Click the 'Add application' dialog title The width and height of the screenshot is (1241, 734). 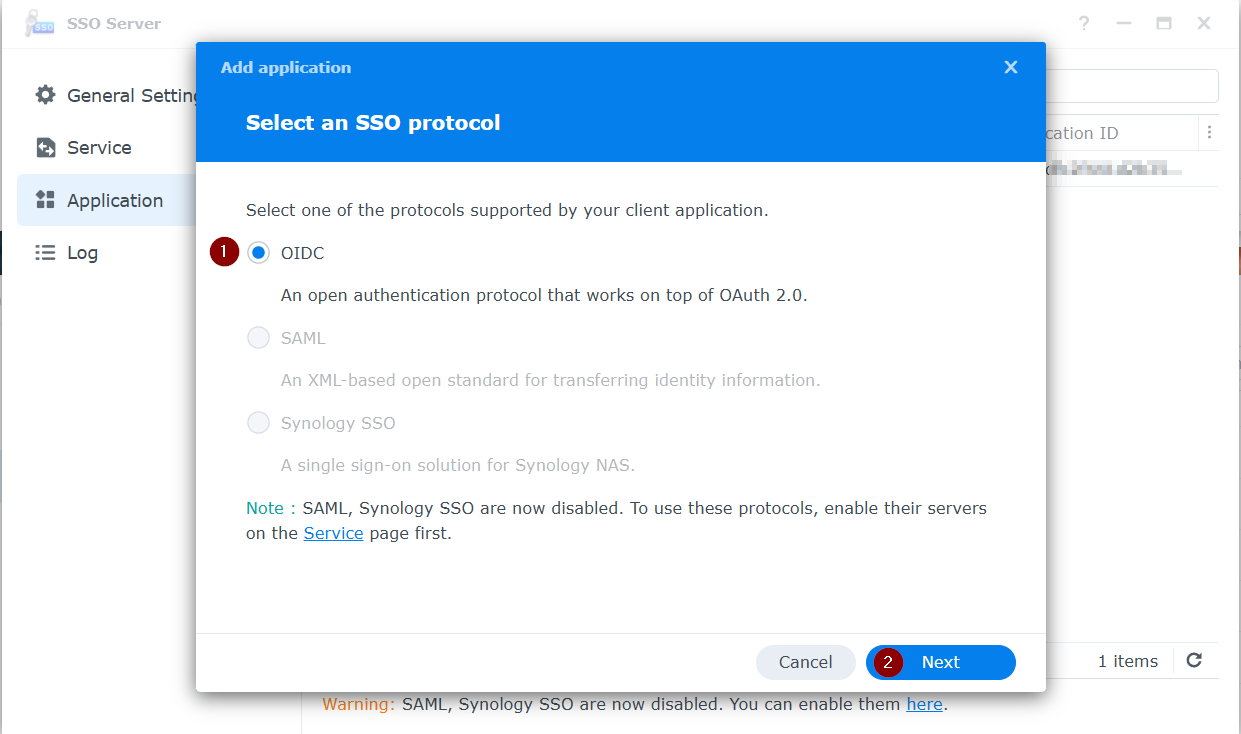coord(286,67)
